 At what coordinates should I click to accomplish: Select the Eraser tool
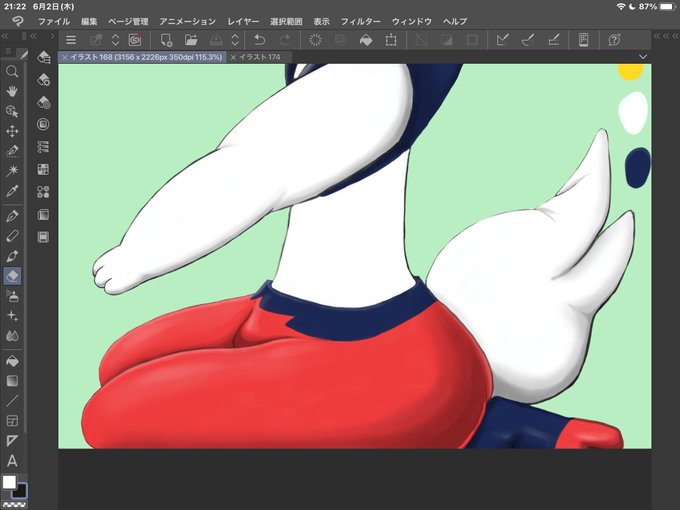[12, 276]
